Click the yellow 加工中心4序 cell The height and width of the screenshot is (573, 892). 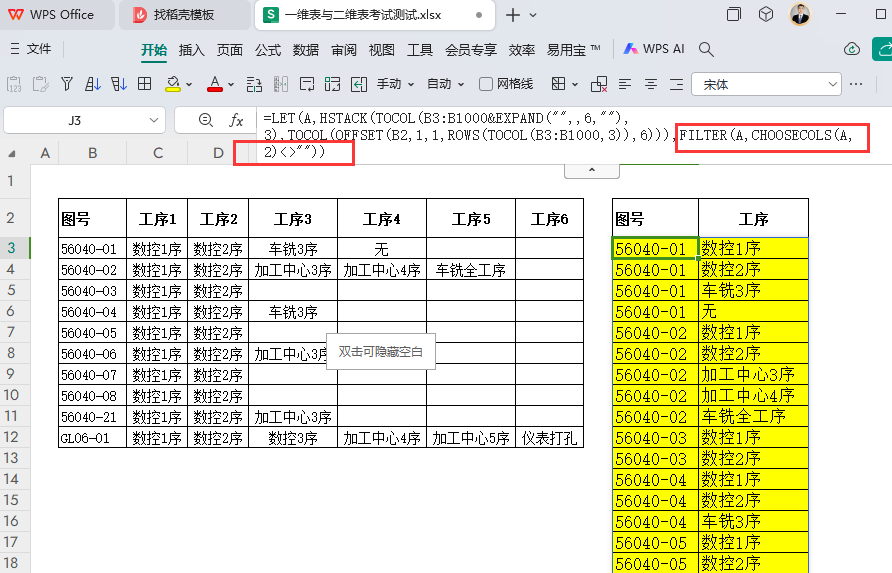753,395
